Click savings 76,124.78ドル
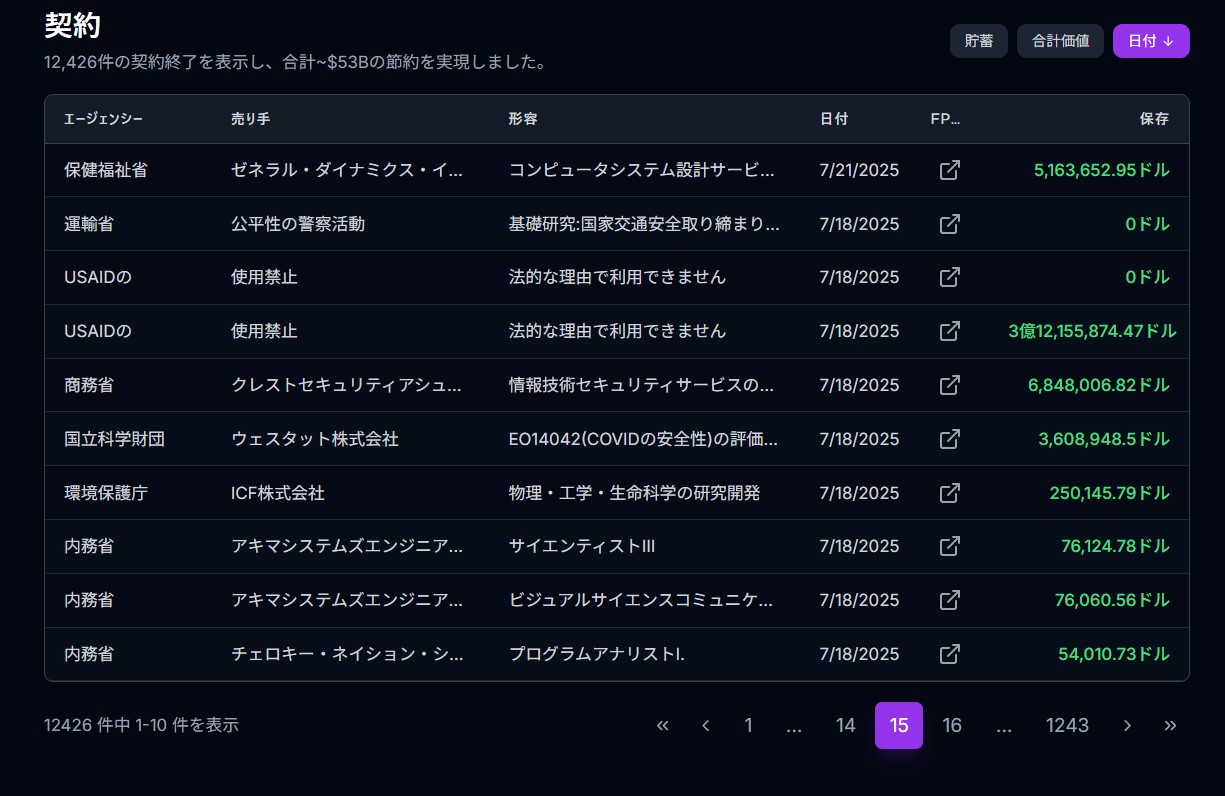 (x=1116, y=546)
